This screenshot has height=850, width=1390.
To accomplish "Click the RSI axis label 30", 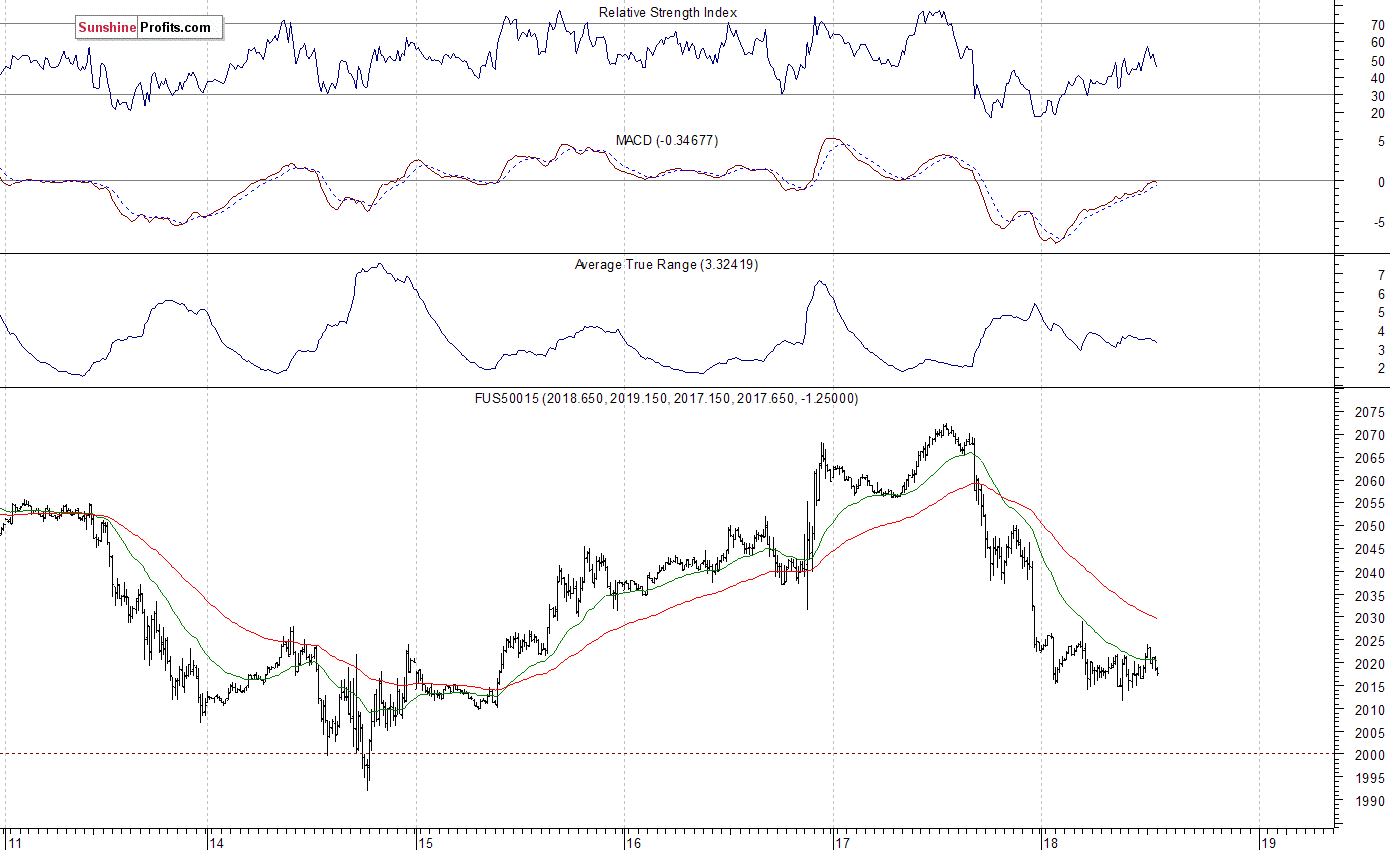I will coord(1379,96).
